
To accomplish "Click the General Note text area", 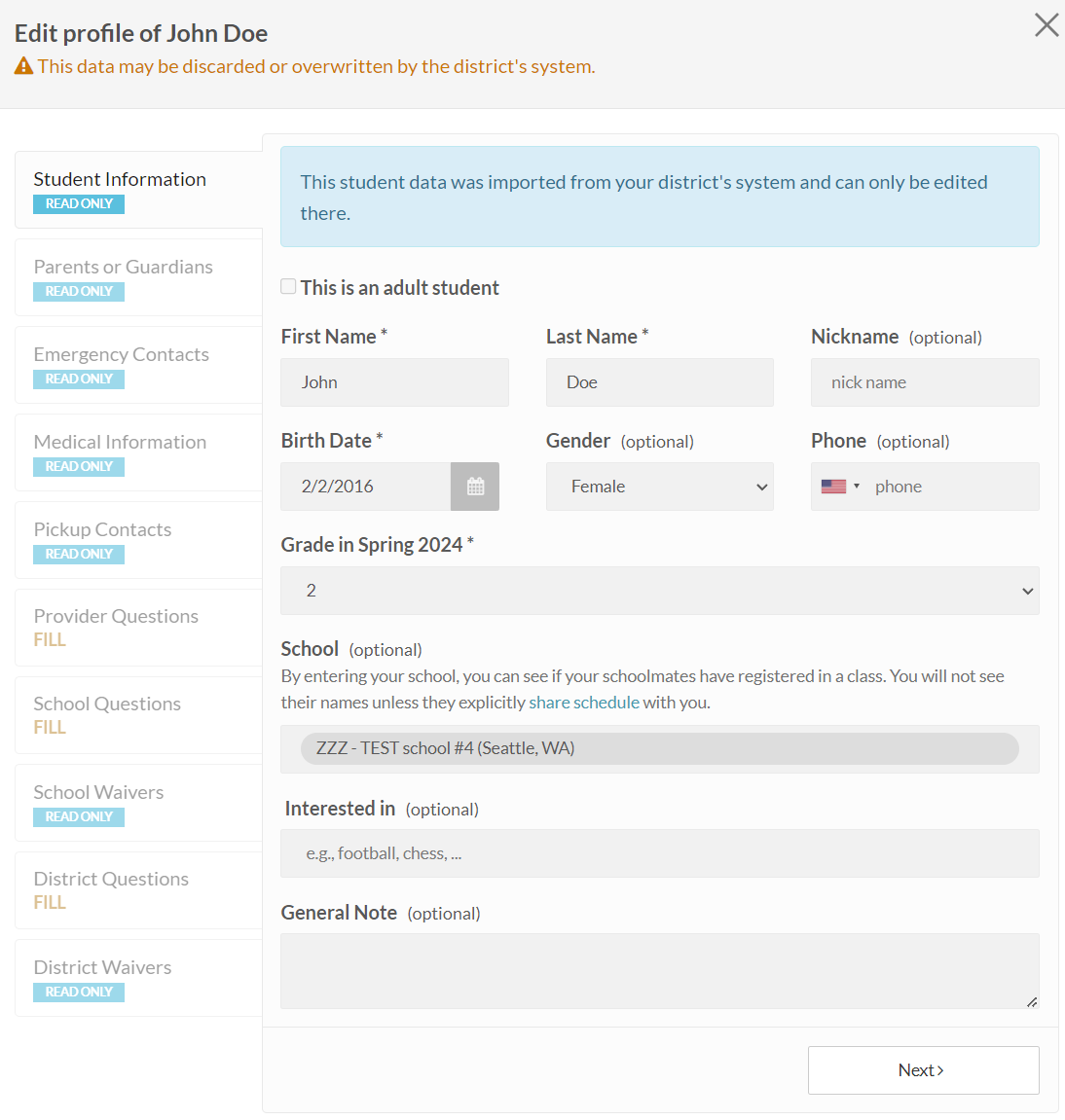I will click(x=660, y=971).
